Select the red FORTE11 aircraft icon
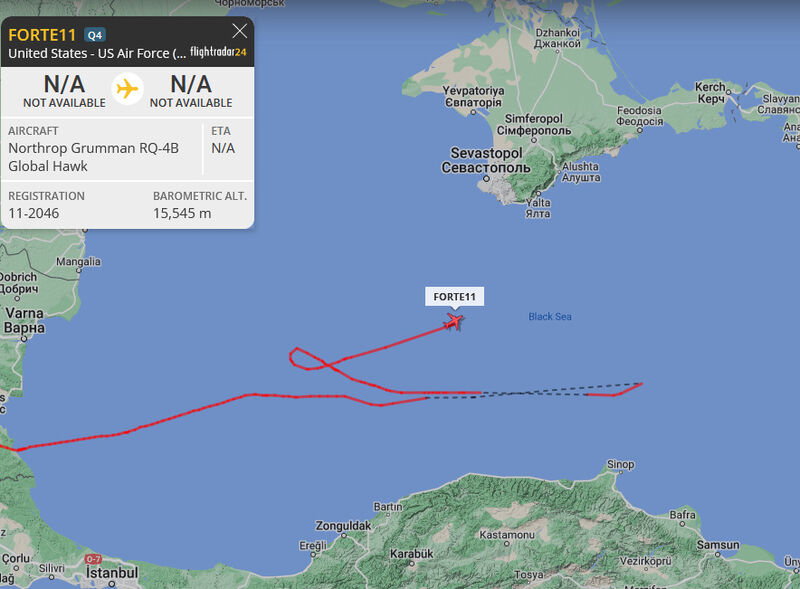The image size is (800, 589). 453,322
